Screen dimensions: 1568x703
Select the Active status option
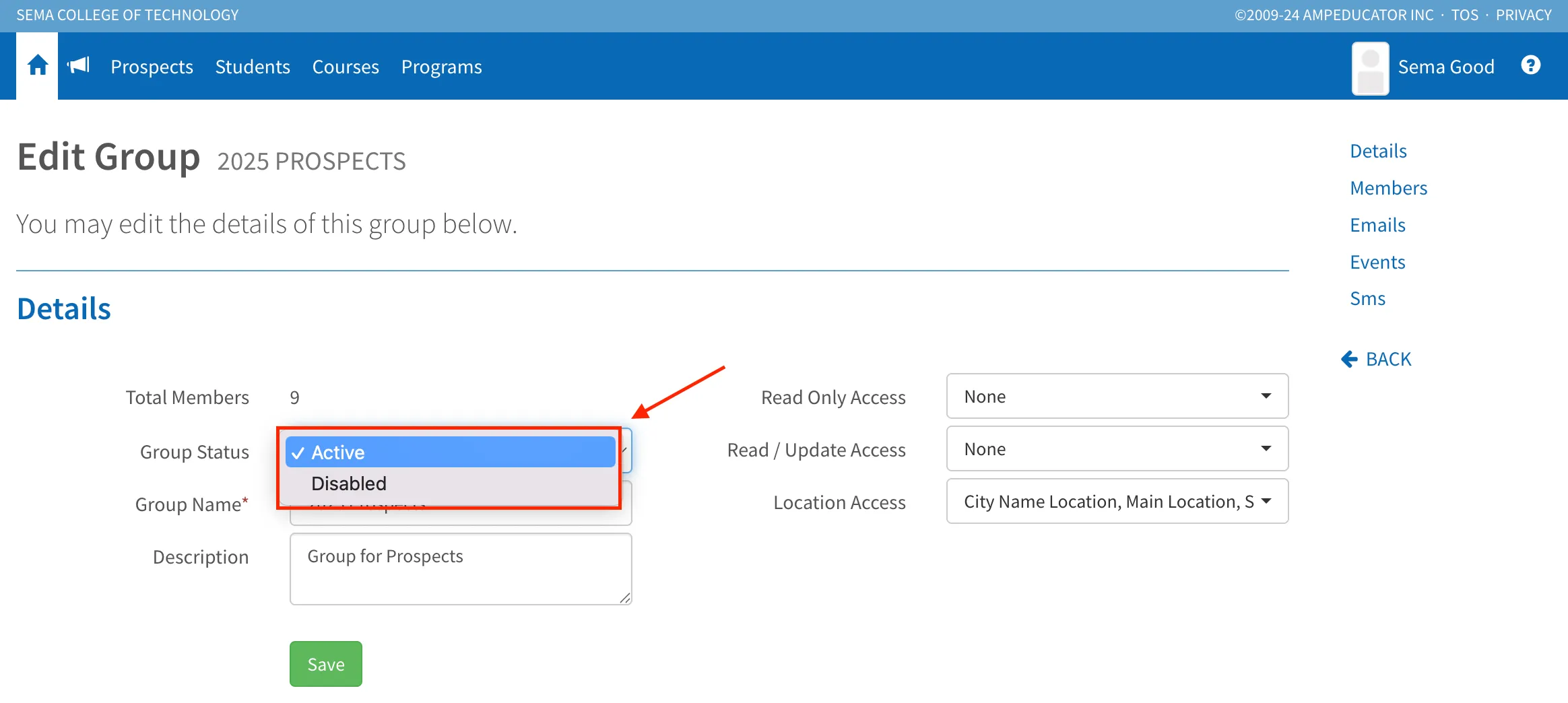450,452
